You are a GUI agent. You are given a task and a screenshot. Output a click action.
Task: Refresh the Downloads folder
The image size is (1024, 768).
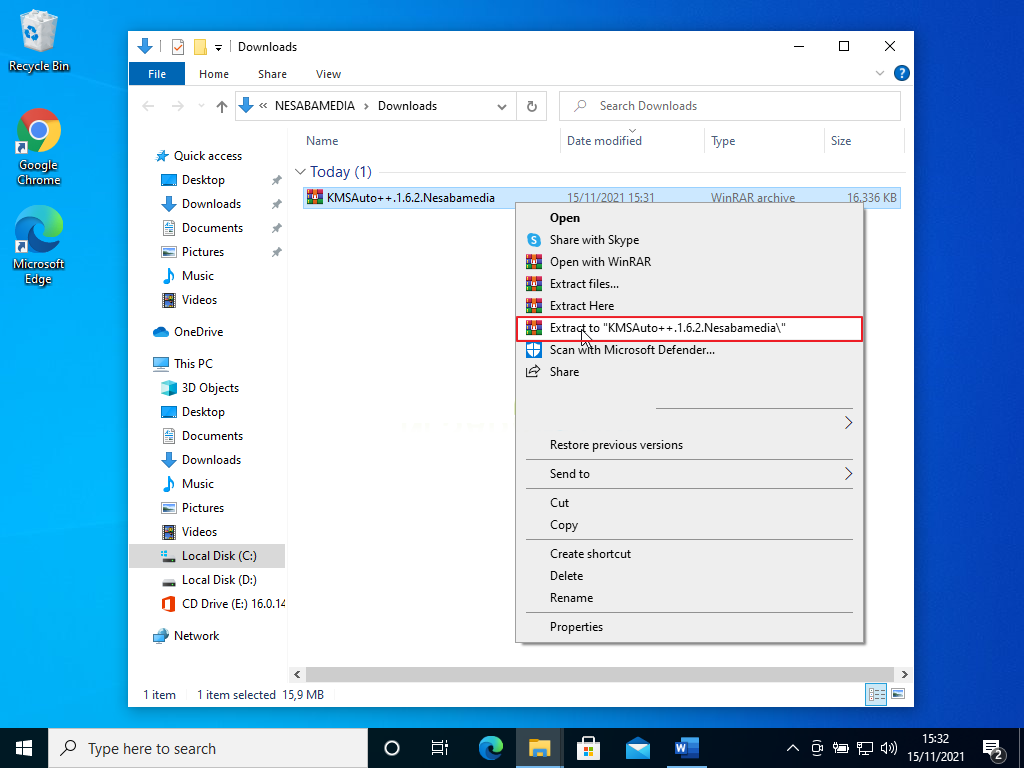(532, 106)
